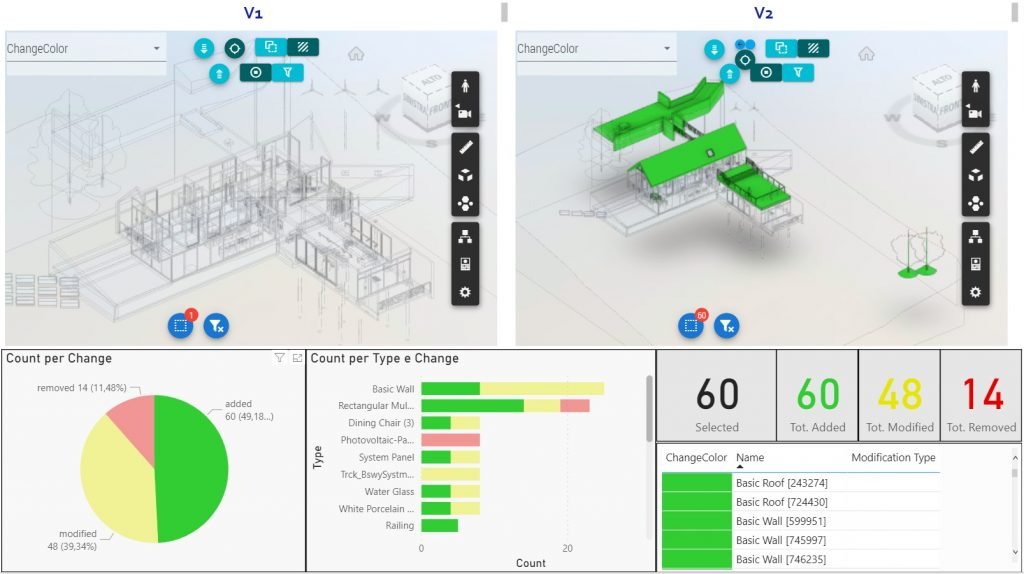Viewport: 1024px width, 574px height.
Task: Select the Section analysis box icon in V1
Action: point(465,175)
